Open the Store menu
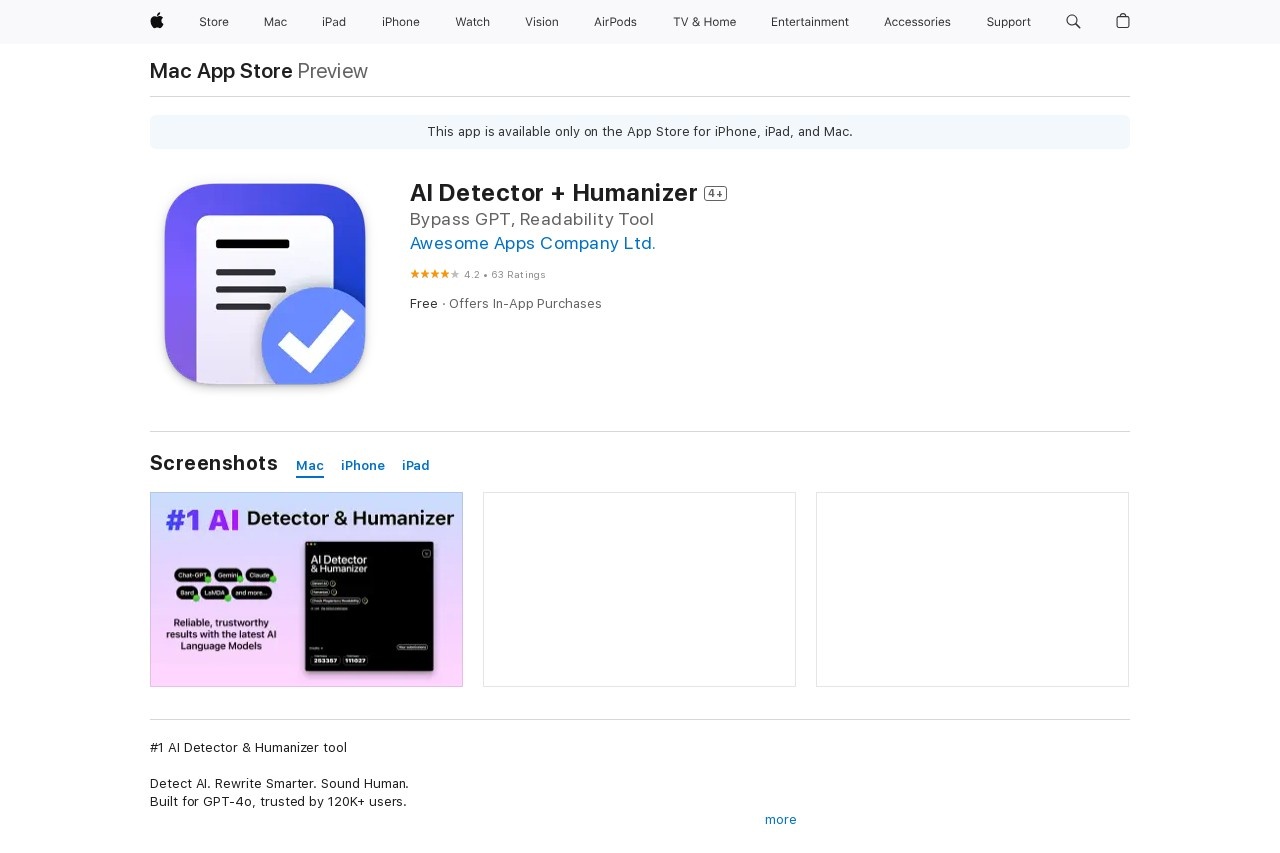1280x853 pixels. click(214, 22)
